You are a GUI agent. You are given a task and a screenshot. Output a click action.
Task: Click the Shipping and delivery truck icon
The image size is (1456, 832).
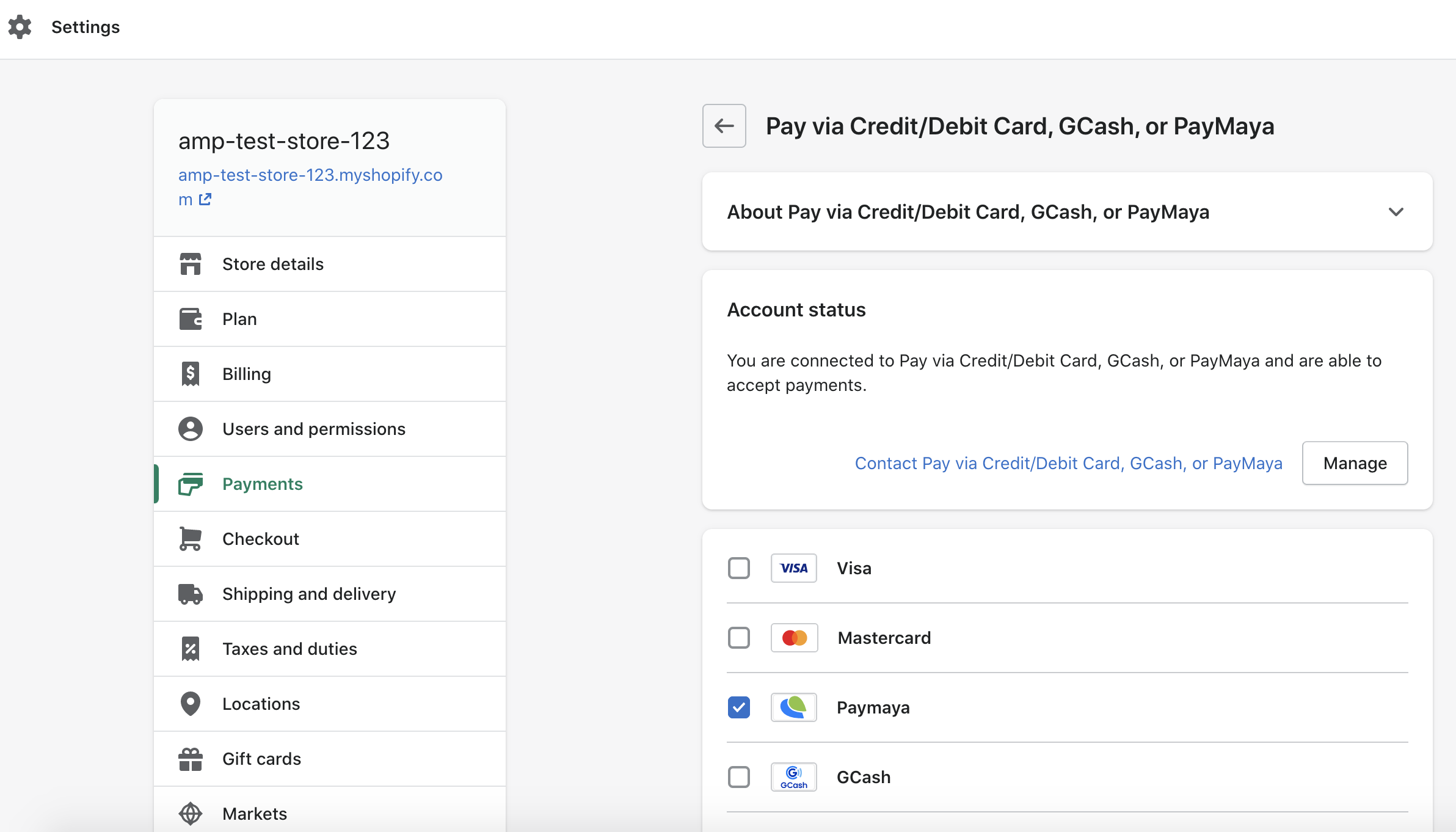click(190, 594)
